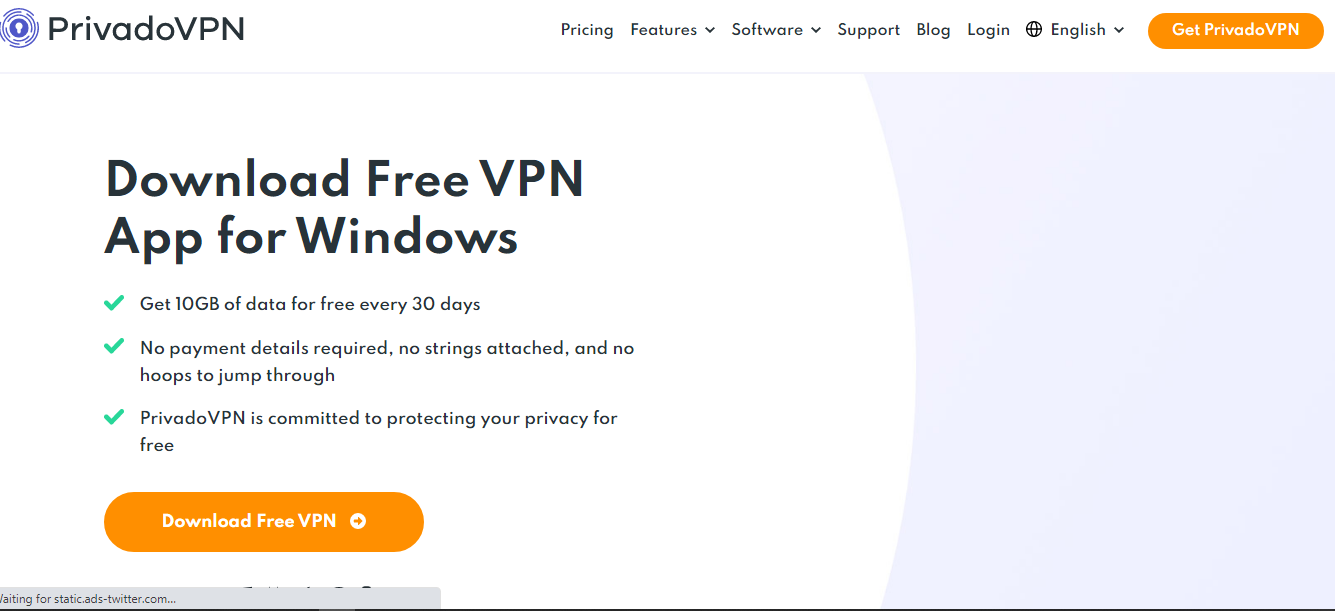Click the Download Free VPN button

(x=264, y=521)
